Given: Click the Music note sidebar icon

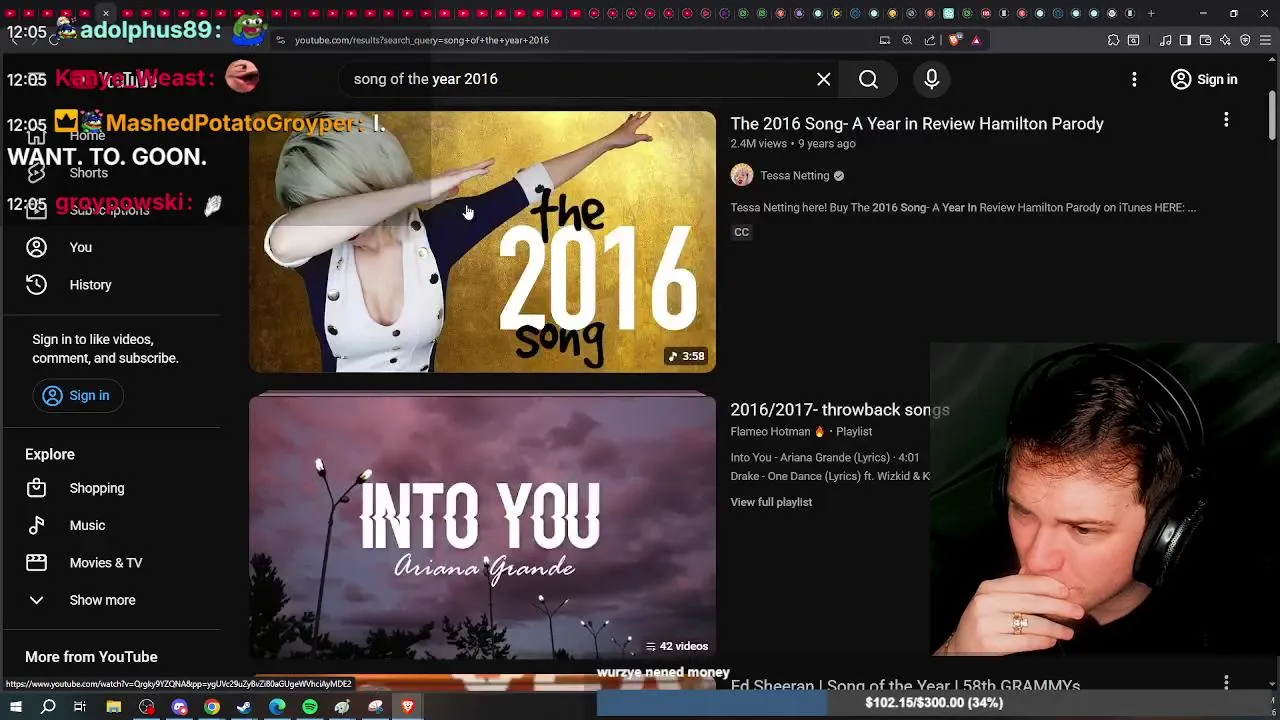Looking at the screenshot, I should [36, 525].
